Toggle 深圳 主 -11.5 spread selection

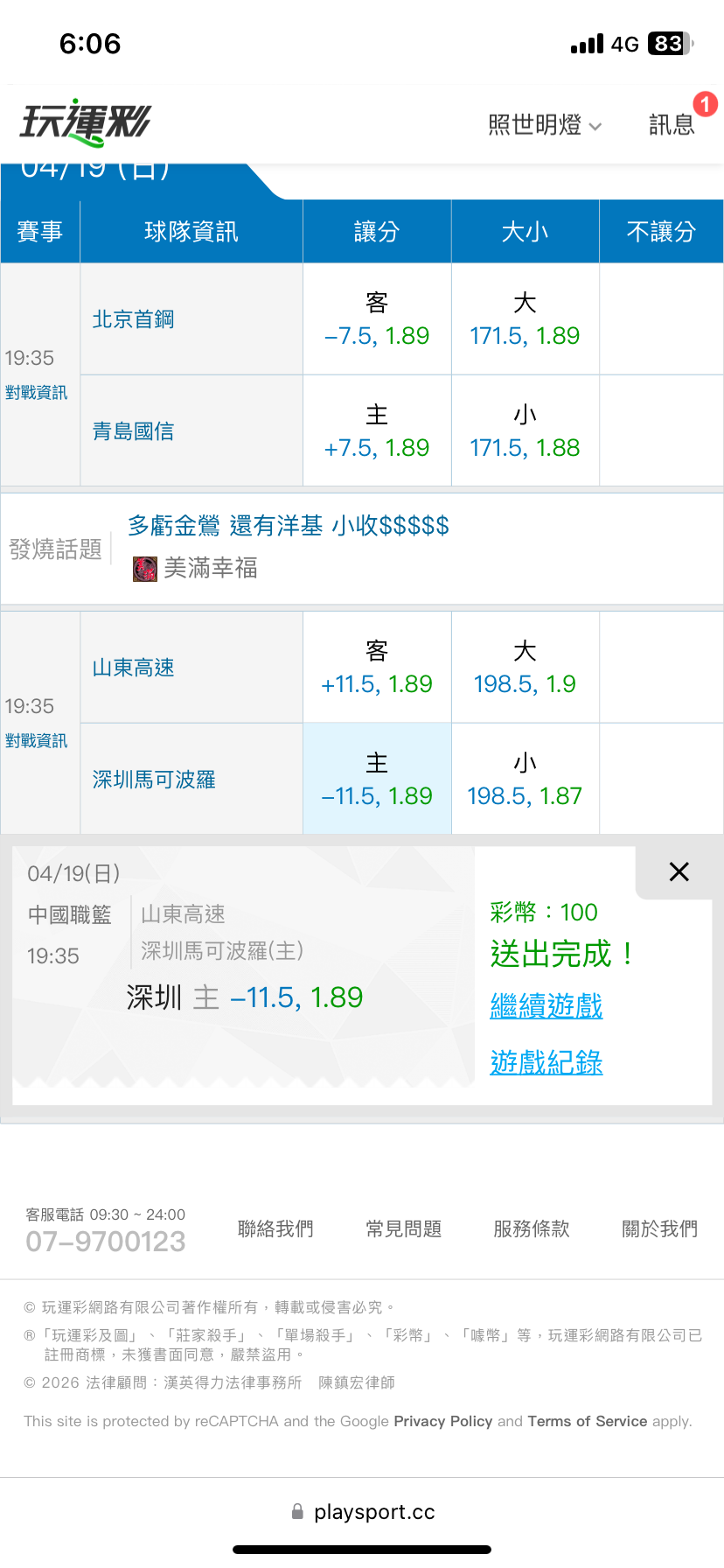tap(377, 780)
